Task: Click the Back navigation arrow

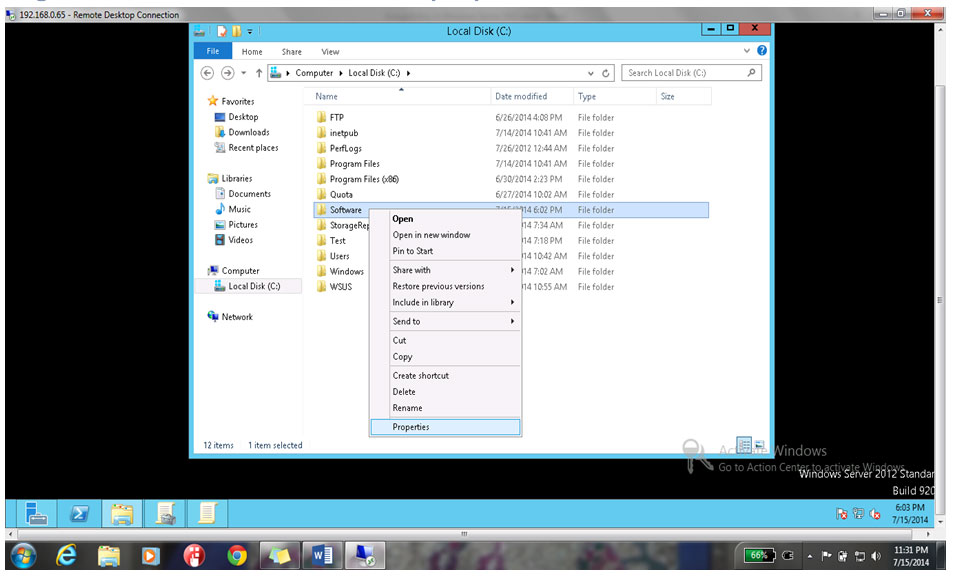Action: [207, 73]
